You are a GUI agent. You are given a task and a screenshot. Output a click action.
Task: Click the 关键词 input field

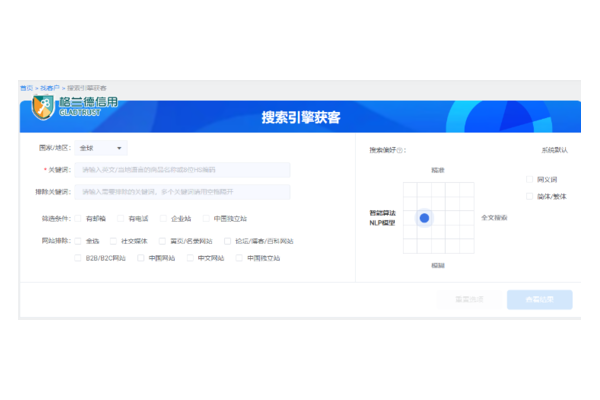tap(183, 170)
